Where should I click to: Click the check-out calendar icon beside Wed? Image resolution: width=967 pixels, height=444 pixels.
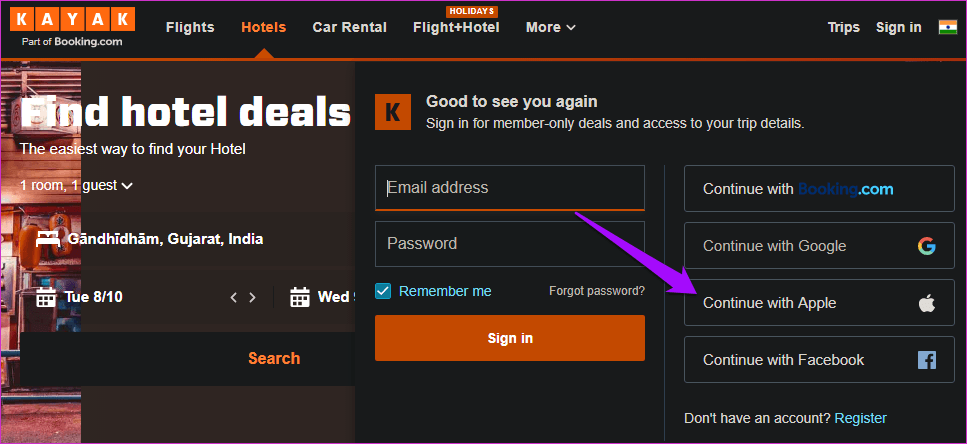pyautogui.click(x=300, y=297)
